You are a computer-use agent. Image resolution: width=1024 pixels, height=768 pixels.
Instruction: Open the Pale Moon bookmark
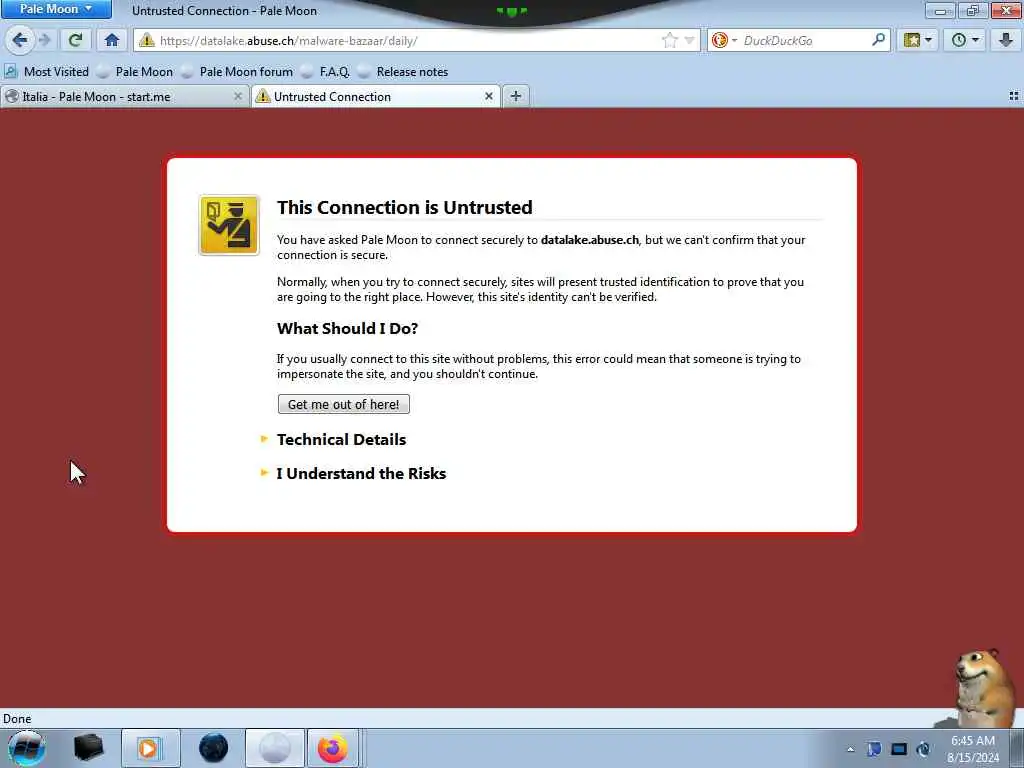coord(135,72)
